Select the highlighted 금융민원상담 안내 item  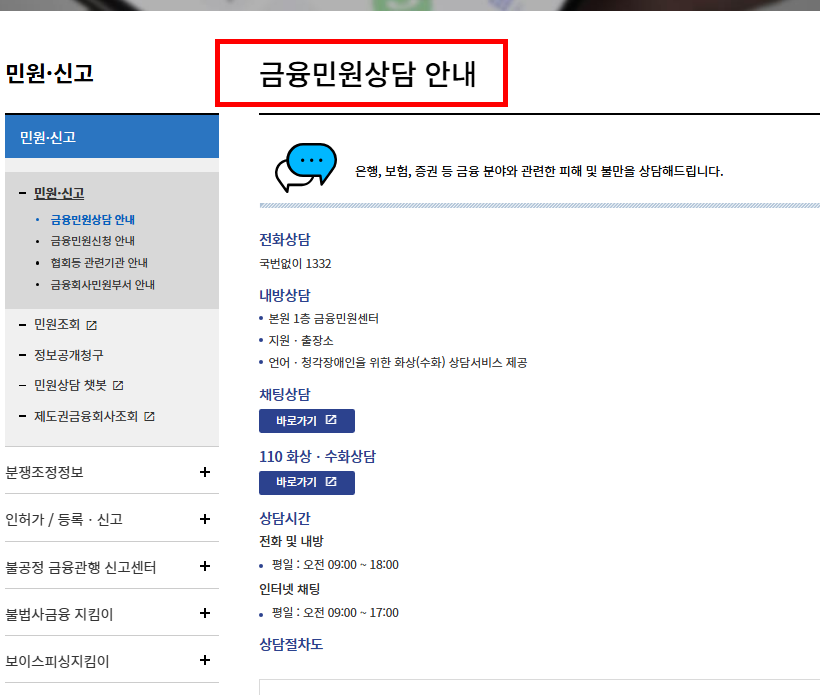pyautogui.click(x=96, y=218)
